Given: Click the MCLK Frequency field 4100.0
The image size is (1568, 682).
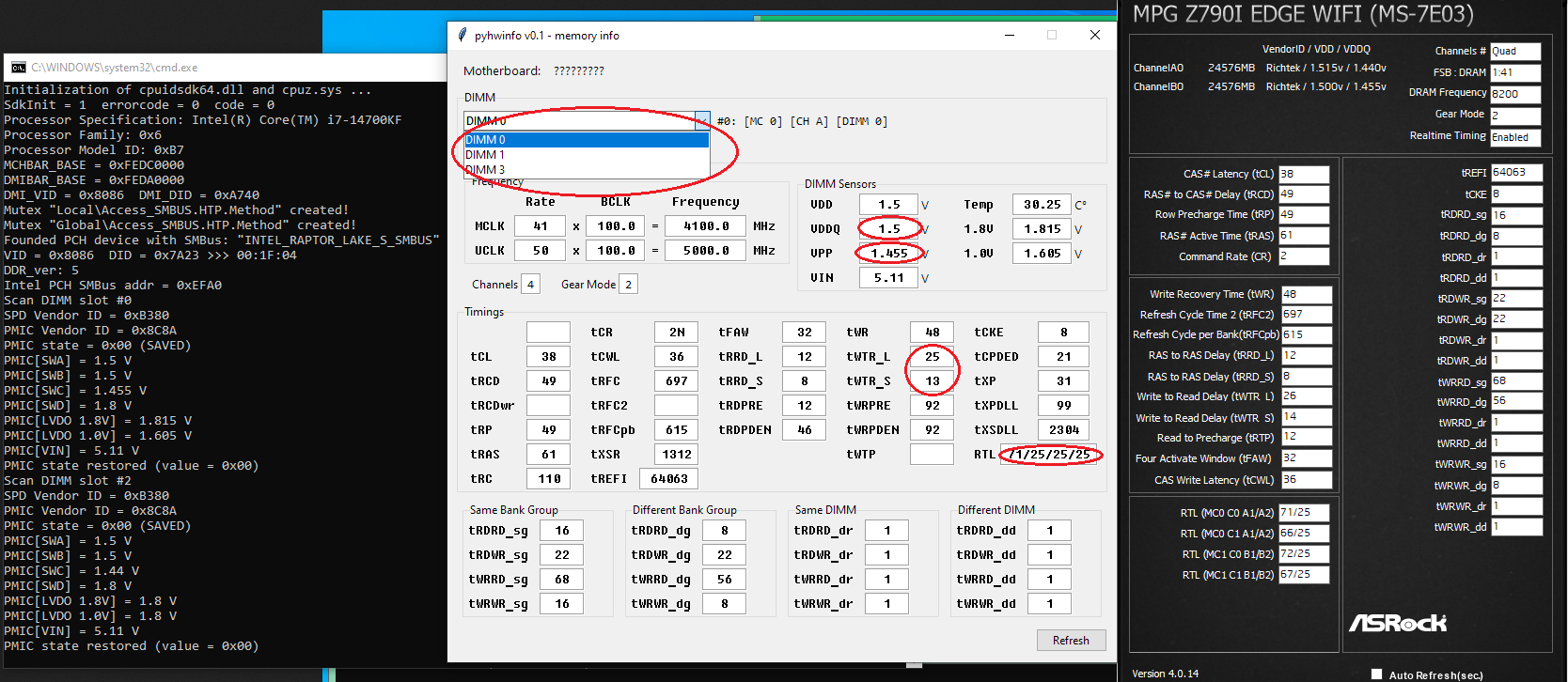Looking at the screenshot, I should click(706, 226).
